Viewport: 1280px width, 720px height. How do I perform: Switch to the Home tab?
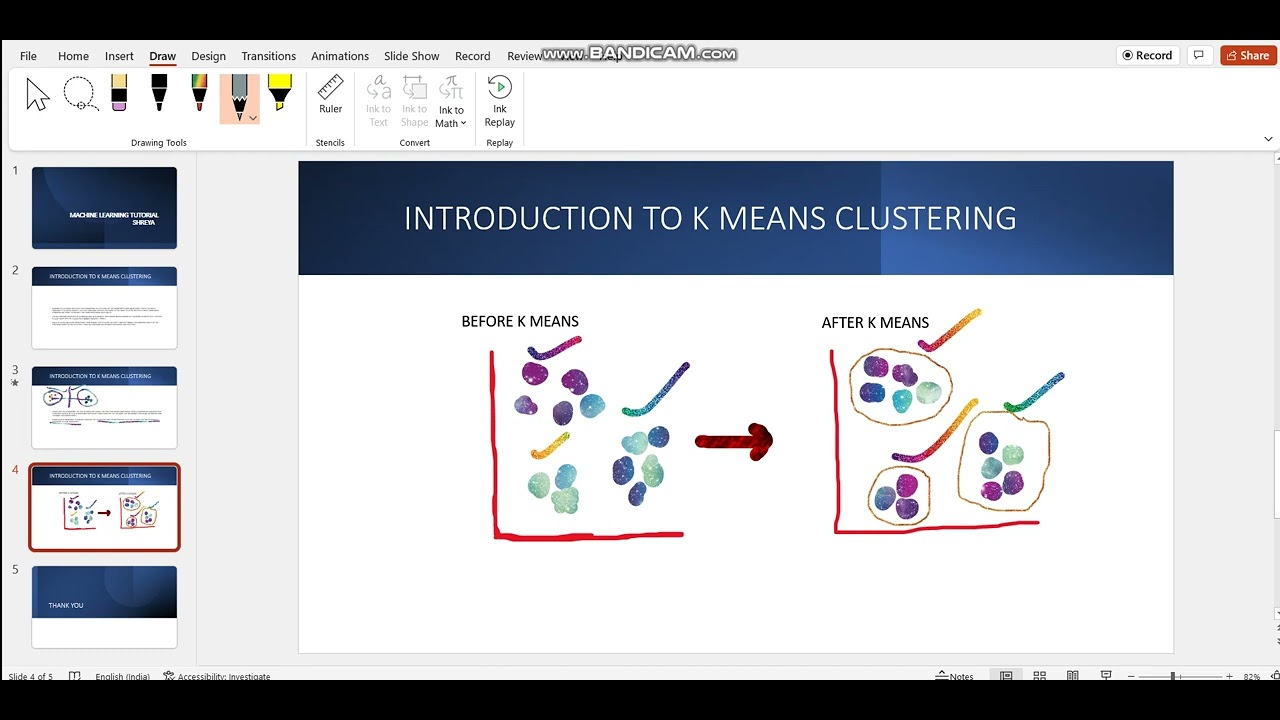coord(73,56)
